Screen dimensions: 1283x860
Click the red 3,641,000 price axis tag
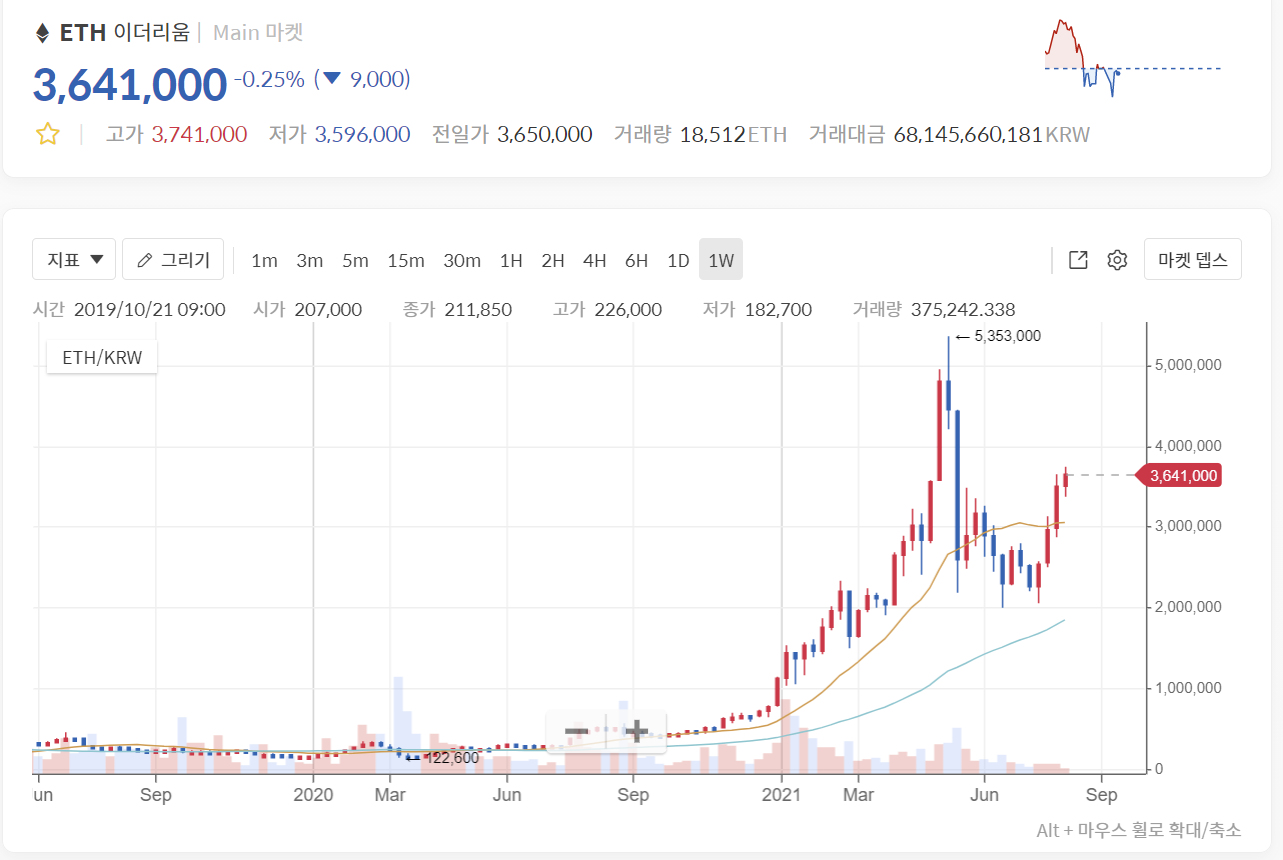coord(1179,476)
